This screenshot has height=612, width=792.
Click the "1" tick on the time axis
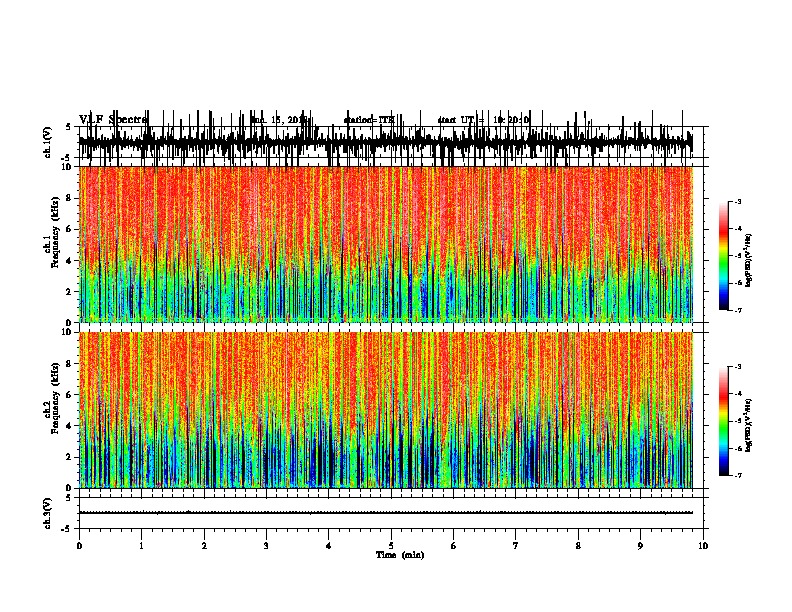pyautogui.click(x=141, y=545)
